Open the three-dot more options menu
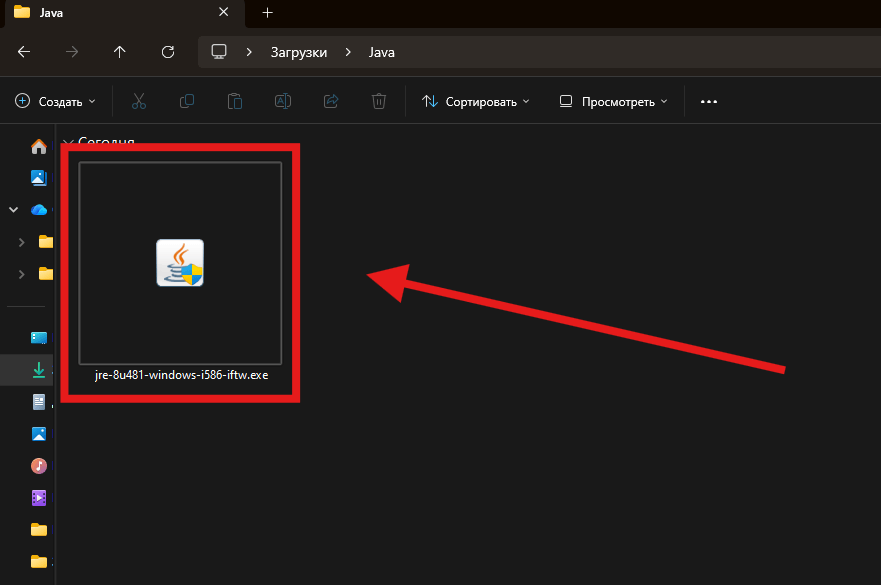The image size is (881, 585). point(709,102)
